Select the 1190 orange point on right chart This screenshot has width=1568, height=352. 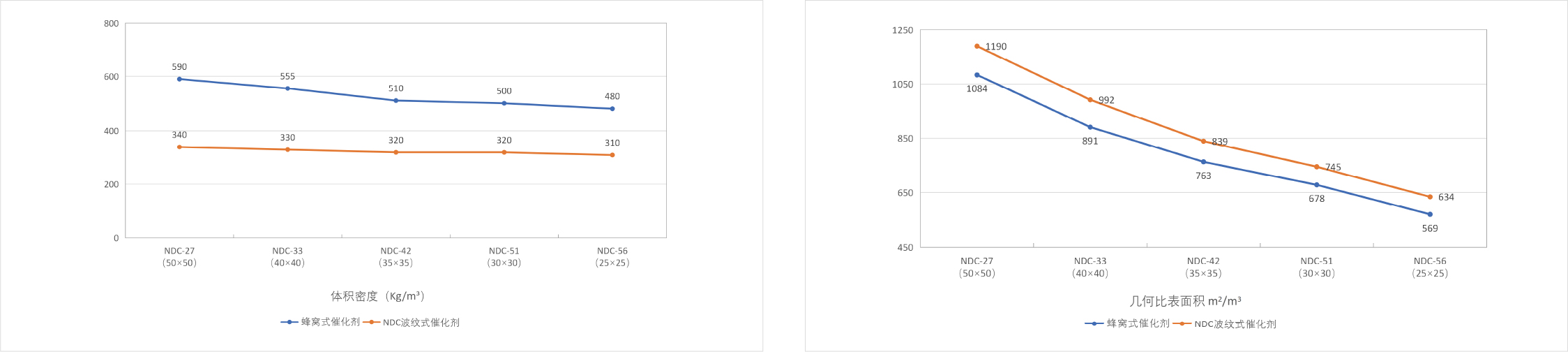(977, 46)
